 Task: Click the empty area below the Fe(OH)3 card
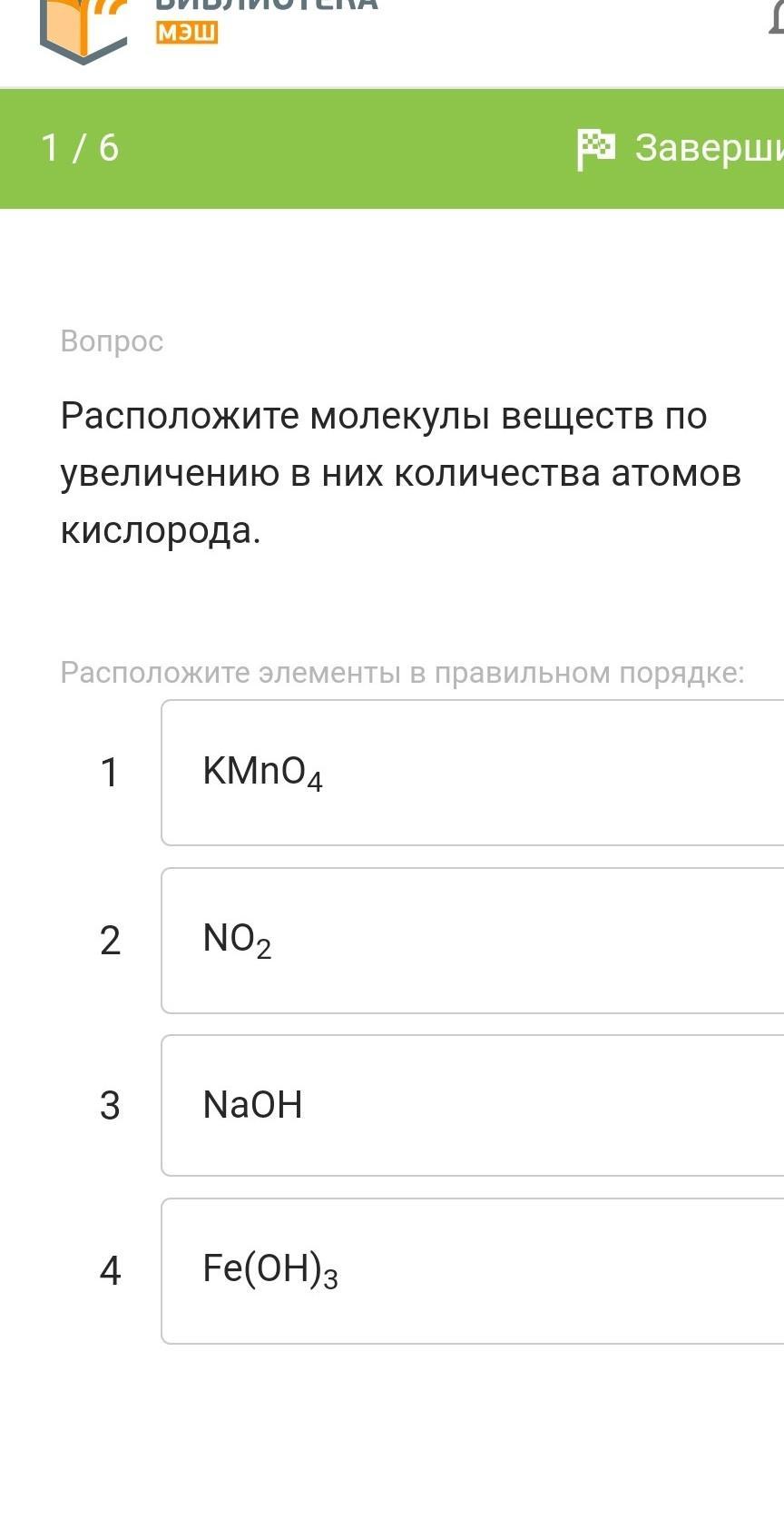pos(392,1435)
